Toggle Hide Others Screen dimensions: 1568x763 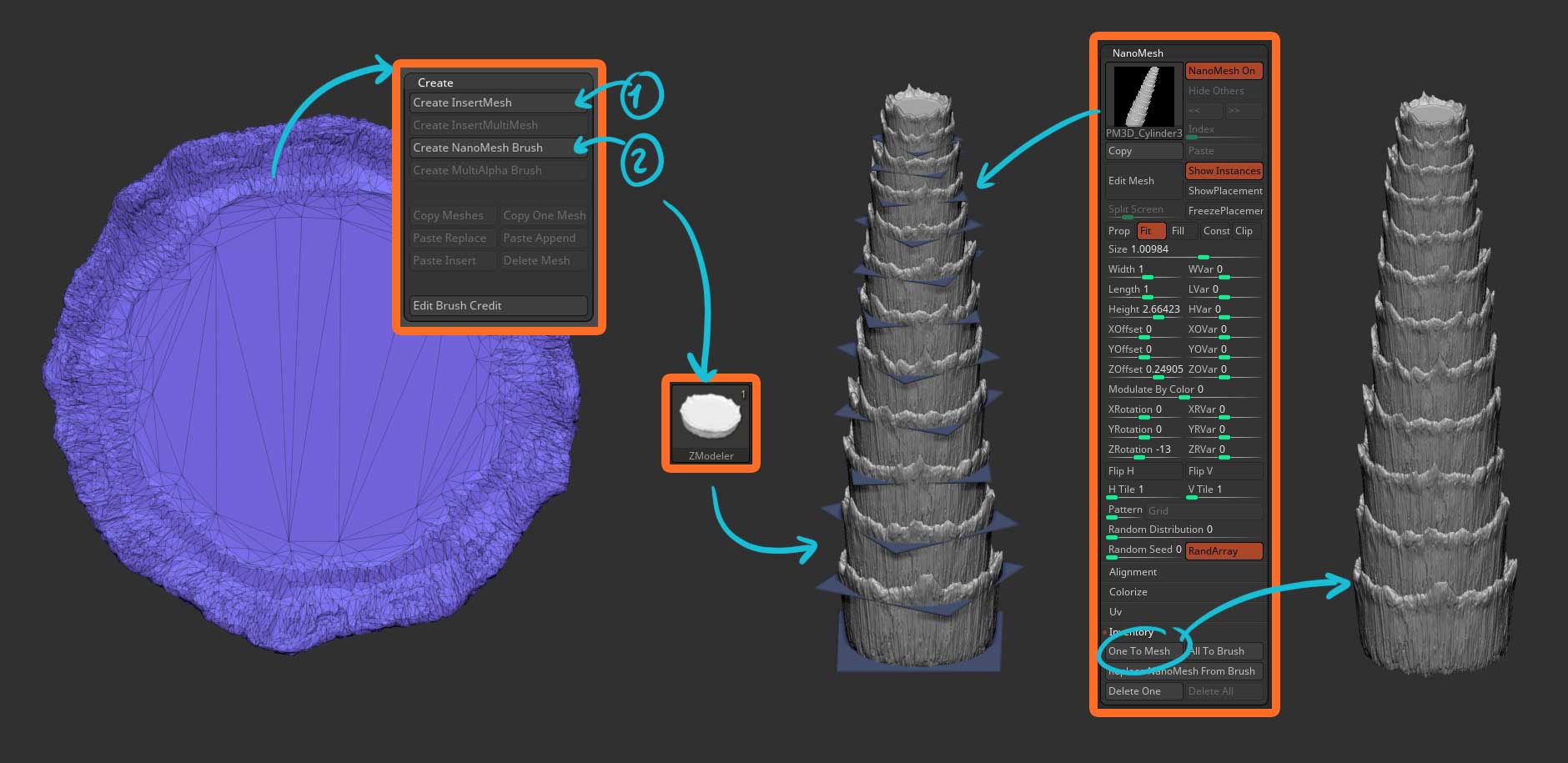point(1224,91)
